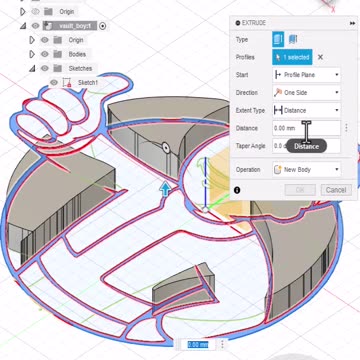Screen dimensions: 360x360
Task: Click the info icon in the Extrude dialog
Action: click(x=237, y=190)
